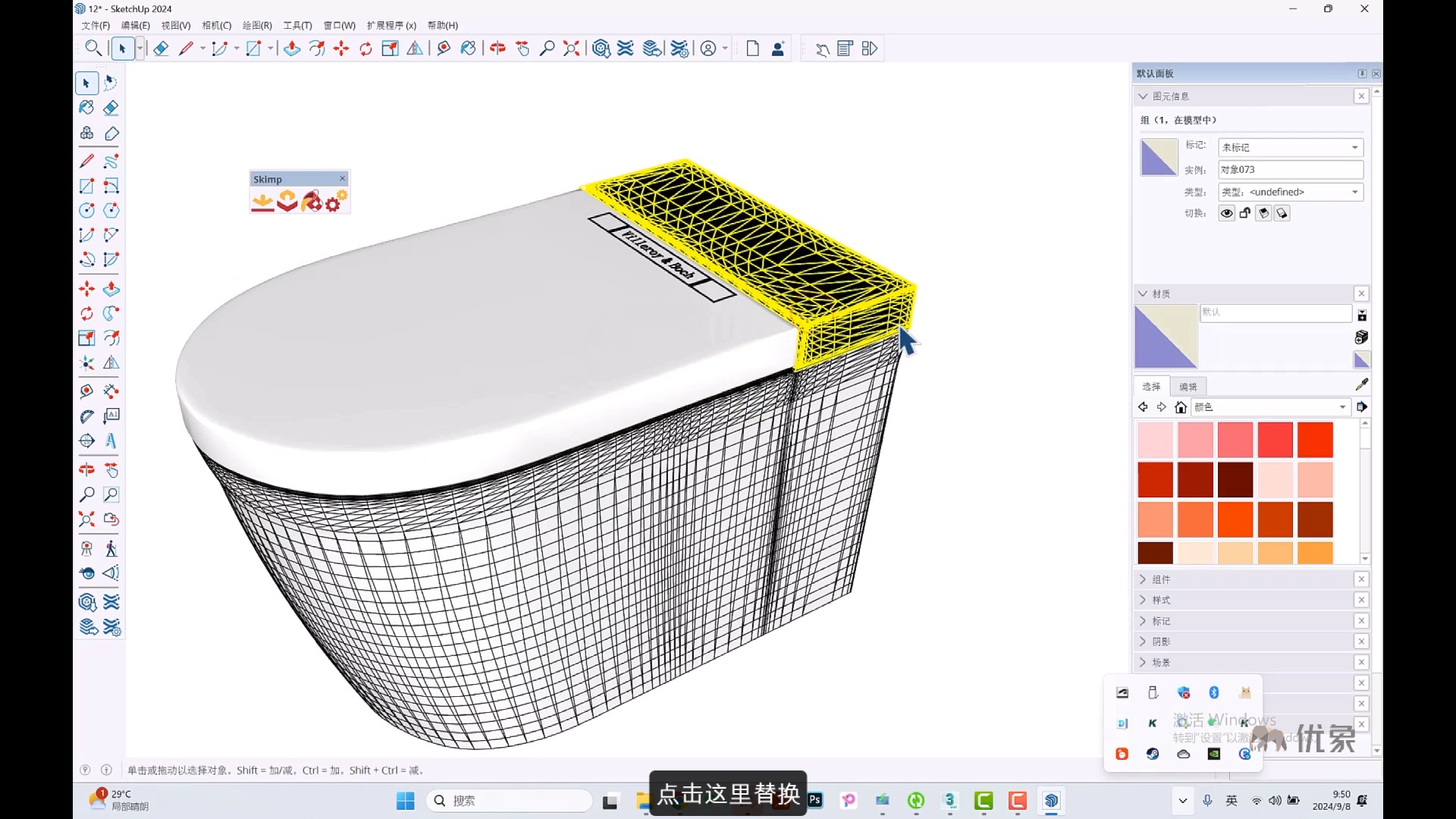This screenshot has height=819, width=1456.
Task: Open the 颜色 material library dropdown
Action: pyautogui.click(x=1270, y=407)
